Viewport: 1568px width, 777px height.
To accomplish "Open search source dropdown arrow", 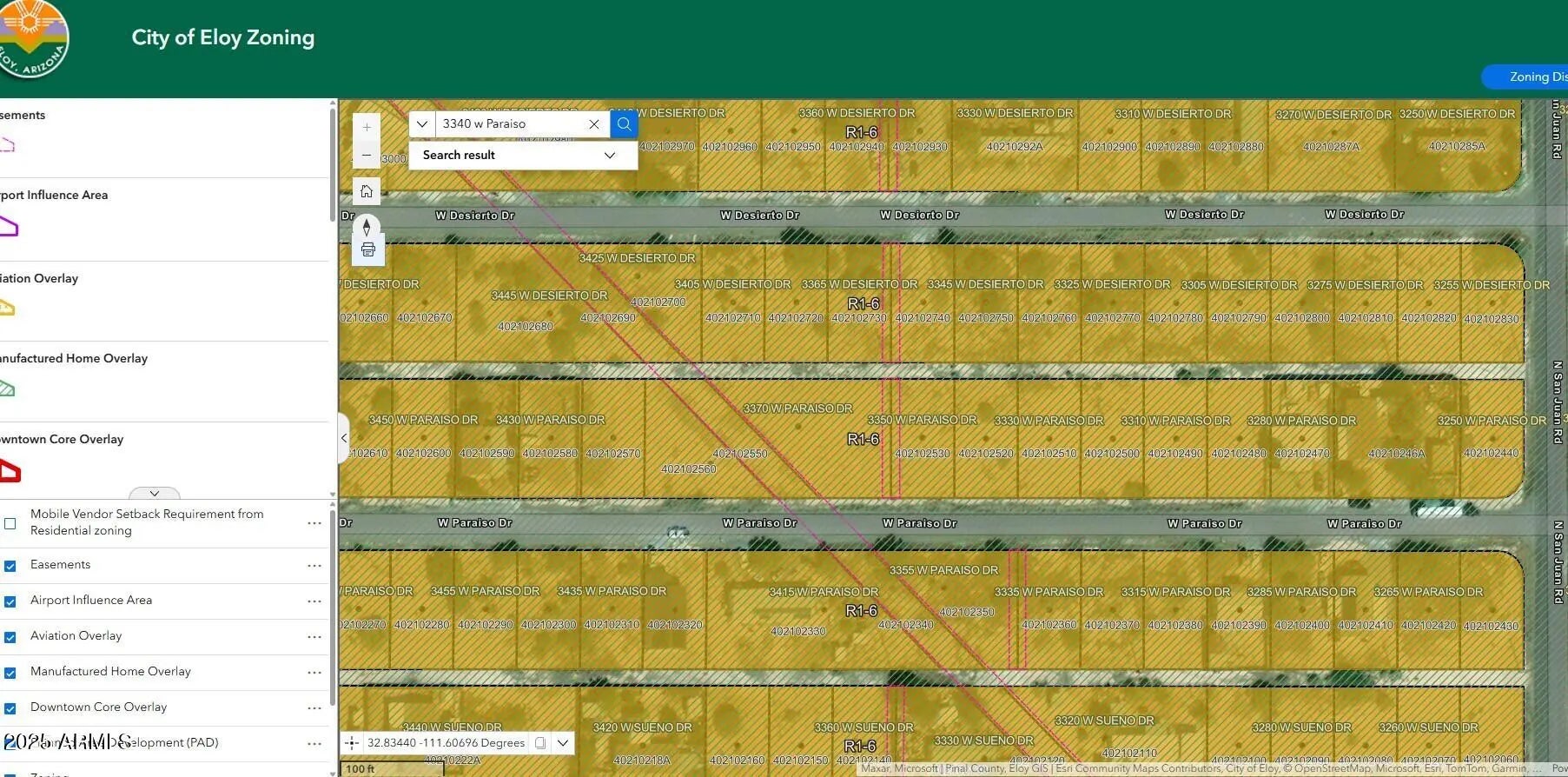I will (422, 124).
